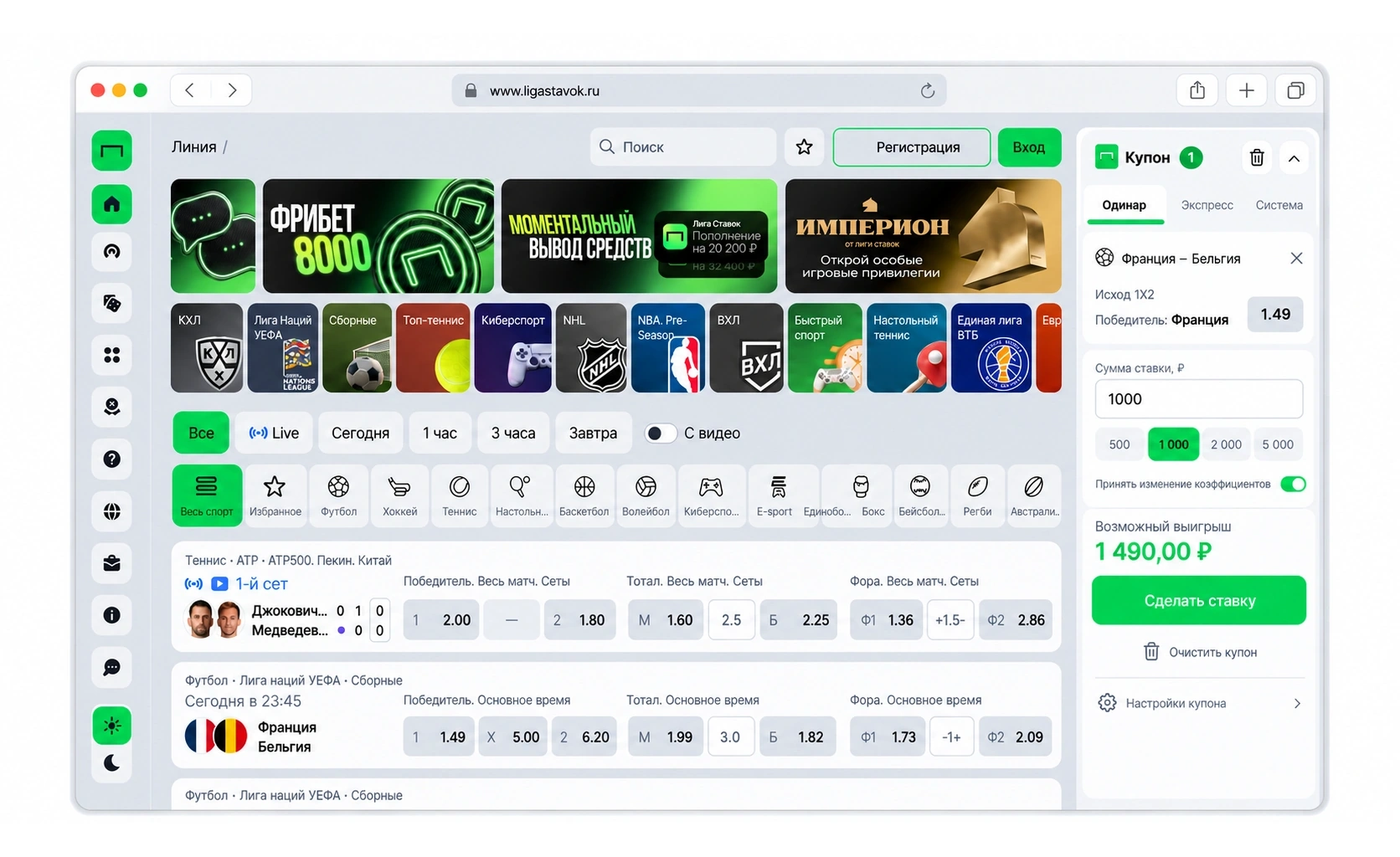Screen dimensions: 1400x857
Task: Open the home icon in the sidebar
Action: 111,204
